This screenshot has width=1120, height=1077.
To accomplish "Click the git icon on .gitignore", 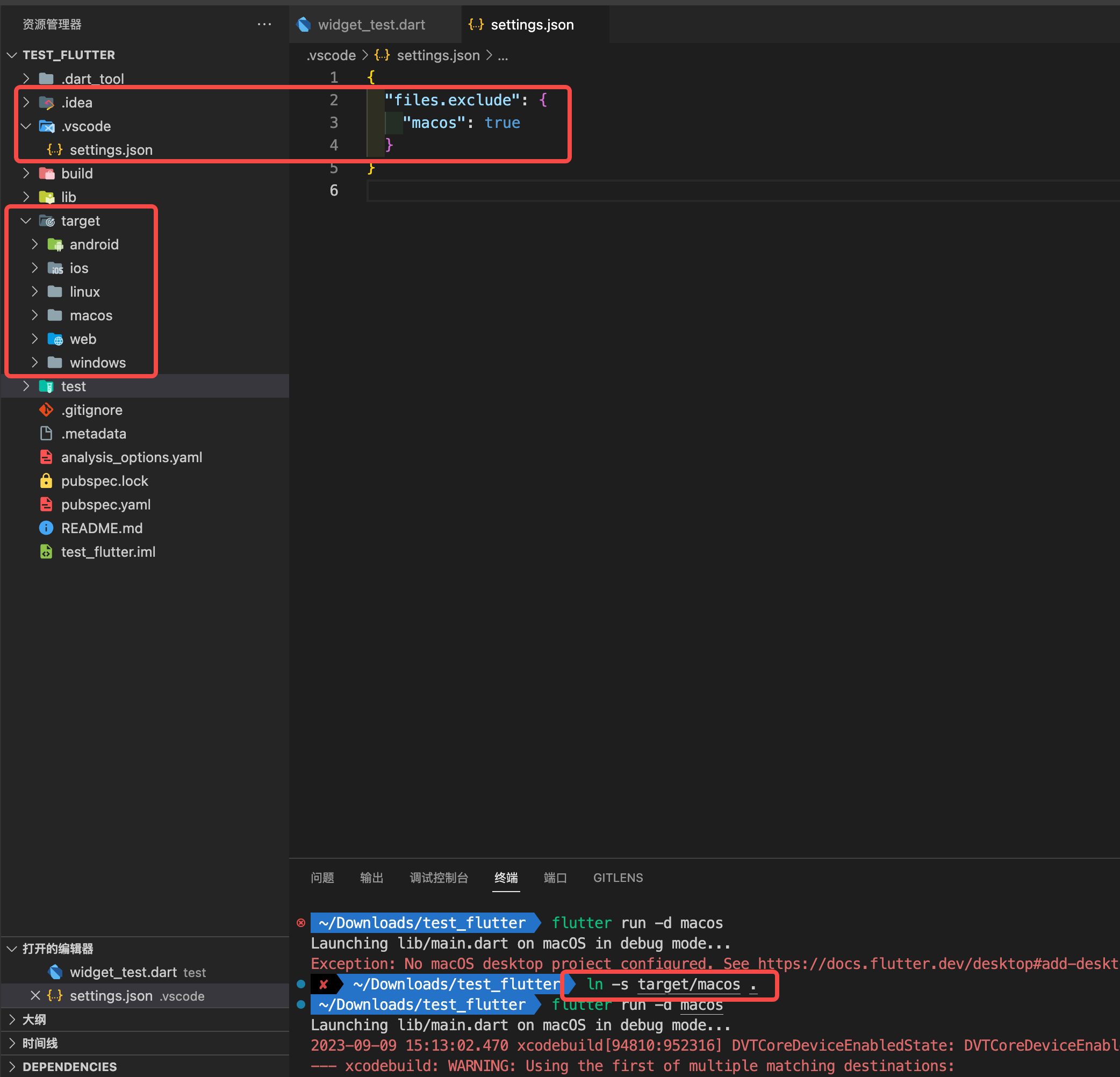I will tap(46, 410).
